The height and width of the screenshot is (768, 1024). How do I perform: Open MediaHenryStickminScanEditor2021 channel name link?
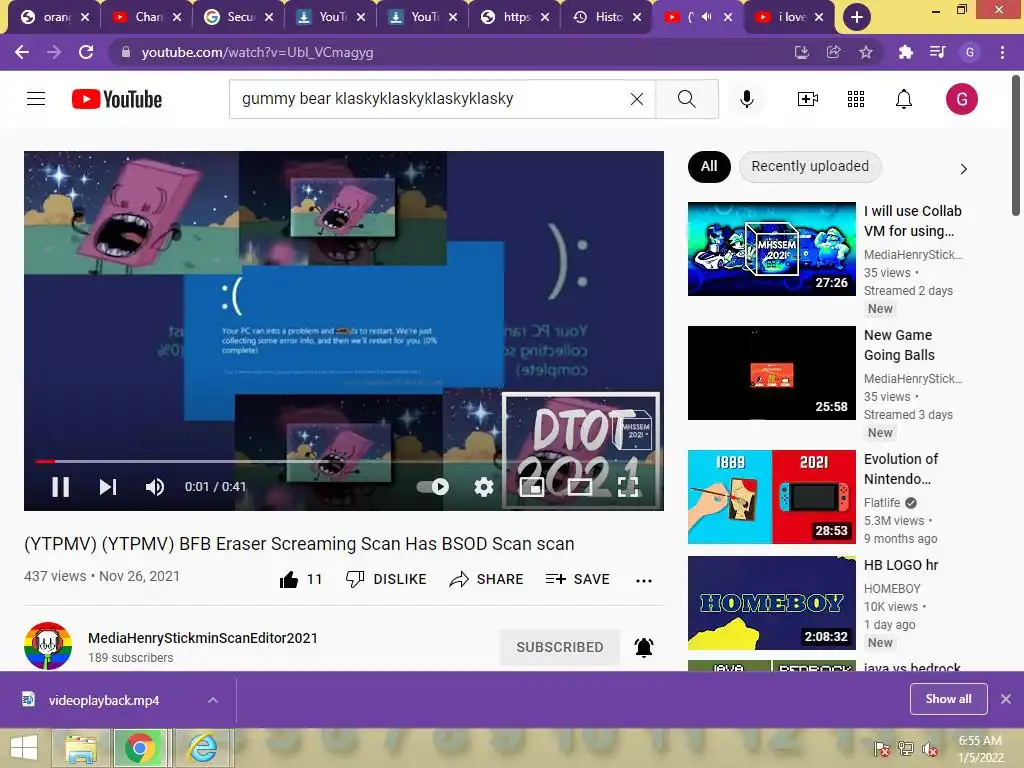(203, 638)
